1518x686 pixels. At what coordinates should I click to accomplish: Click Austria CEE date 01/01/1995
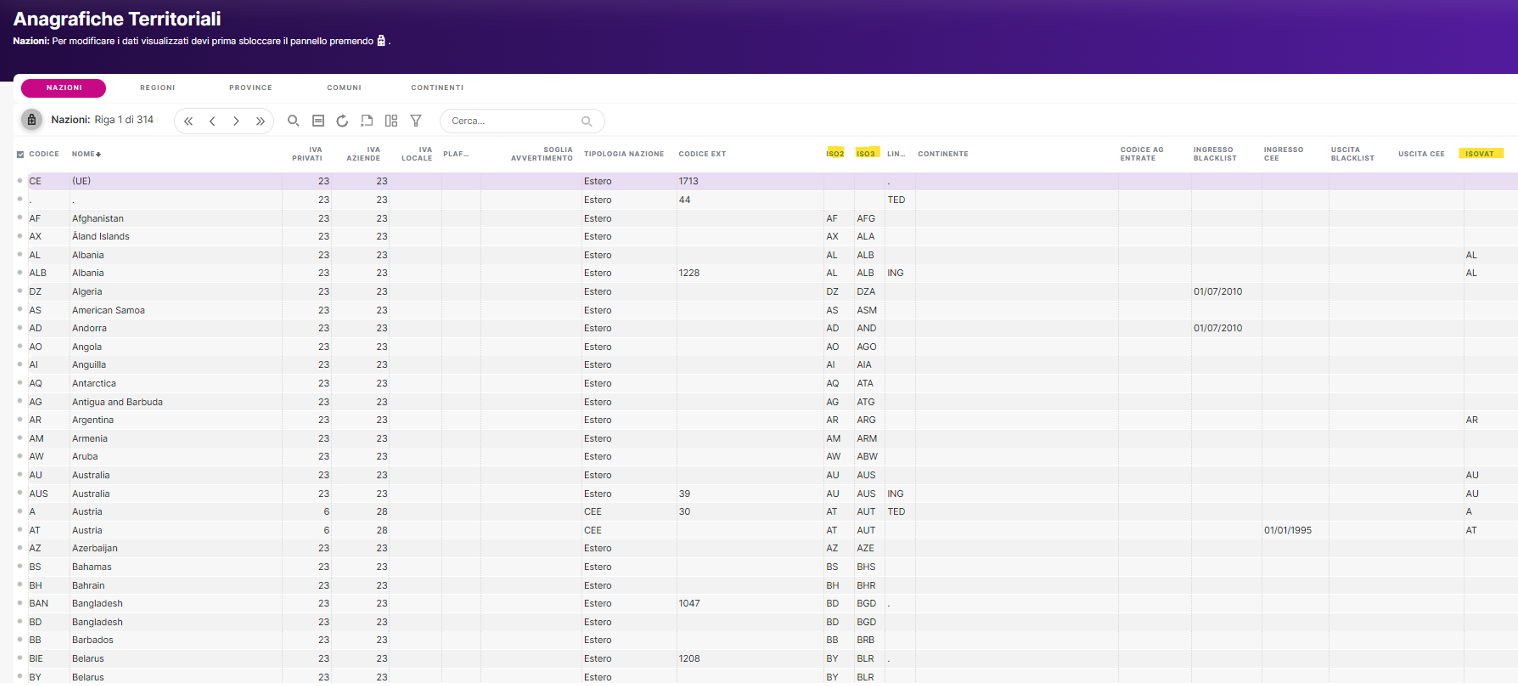[1288, 530]
